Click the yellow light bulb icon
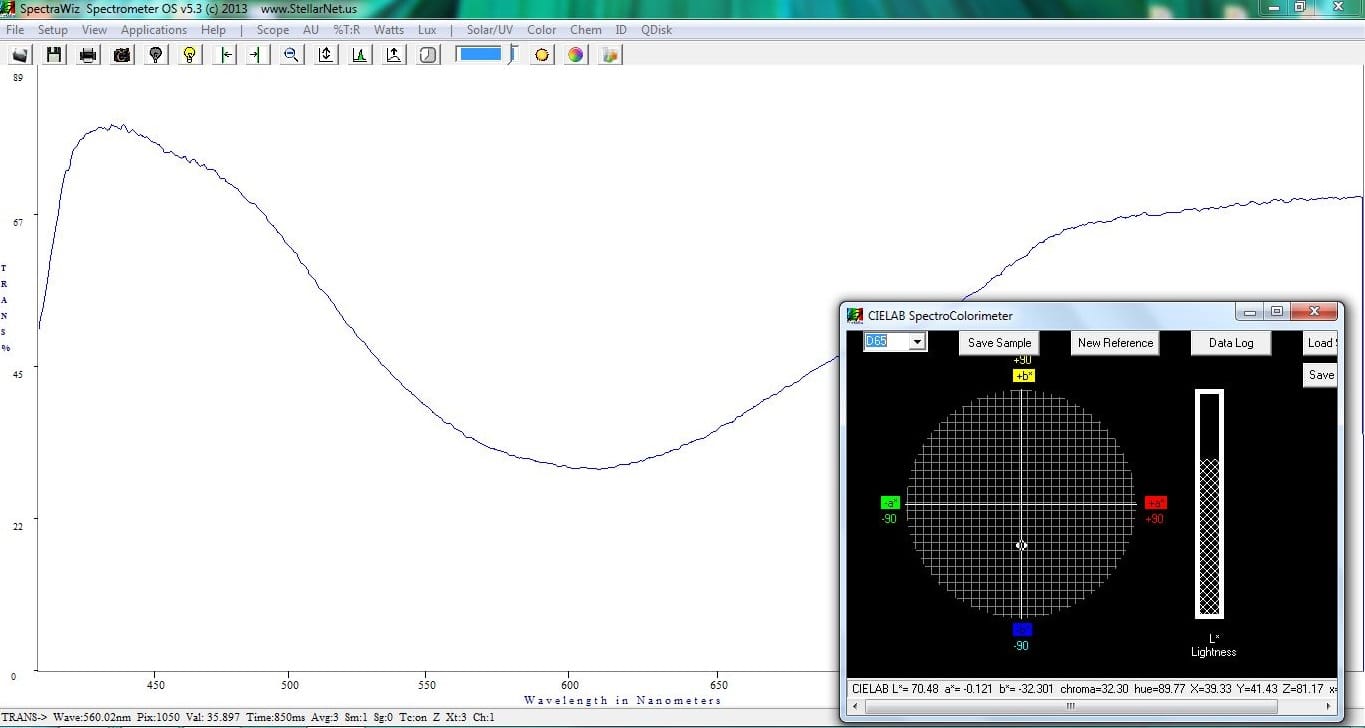The width and height of the screenshot is (1365, 728). coord(189,55)
